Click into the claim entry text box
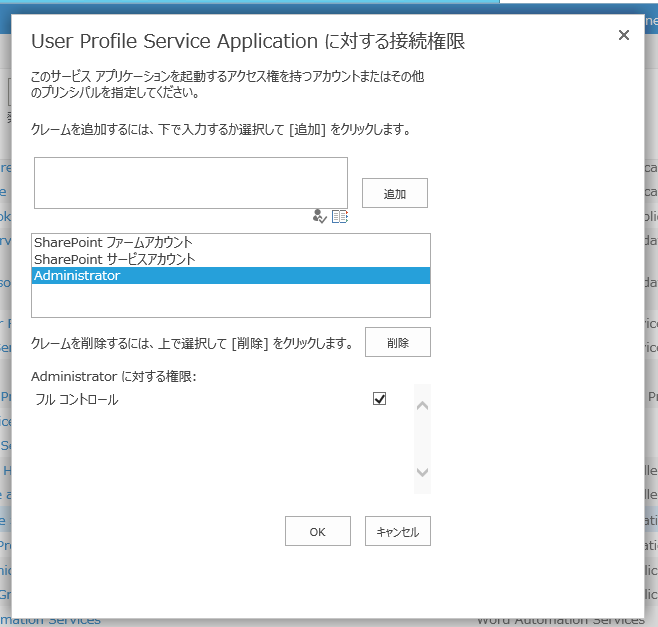Image resolution: width=658 pixels, height=627 pixels. coord(191,183)
